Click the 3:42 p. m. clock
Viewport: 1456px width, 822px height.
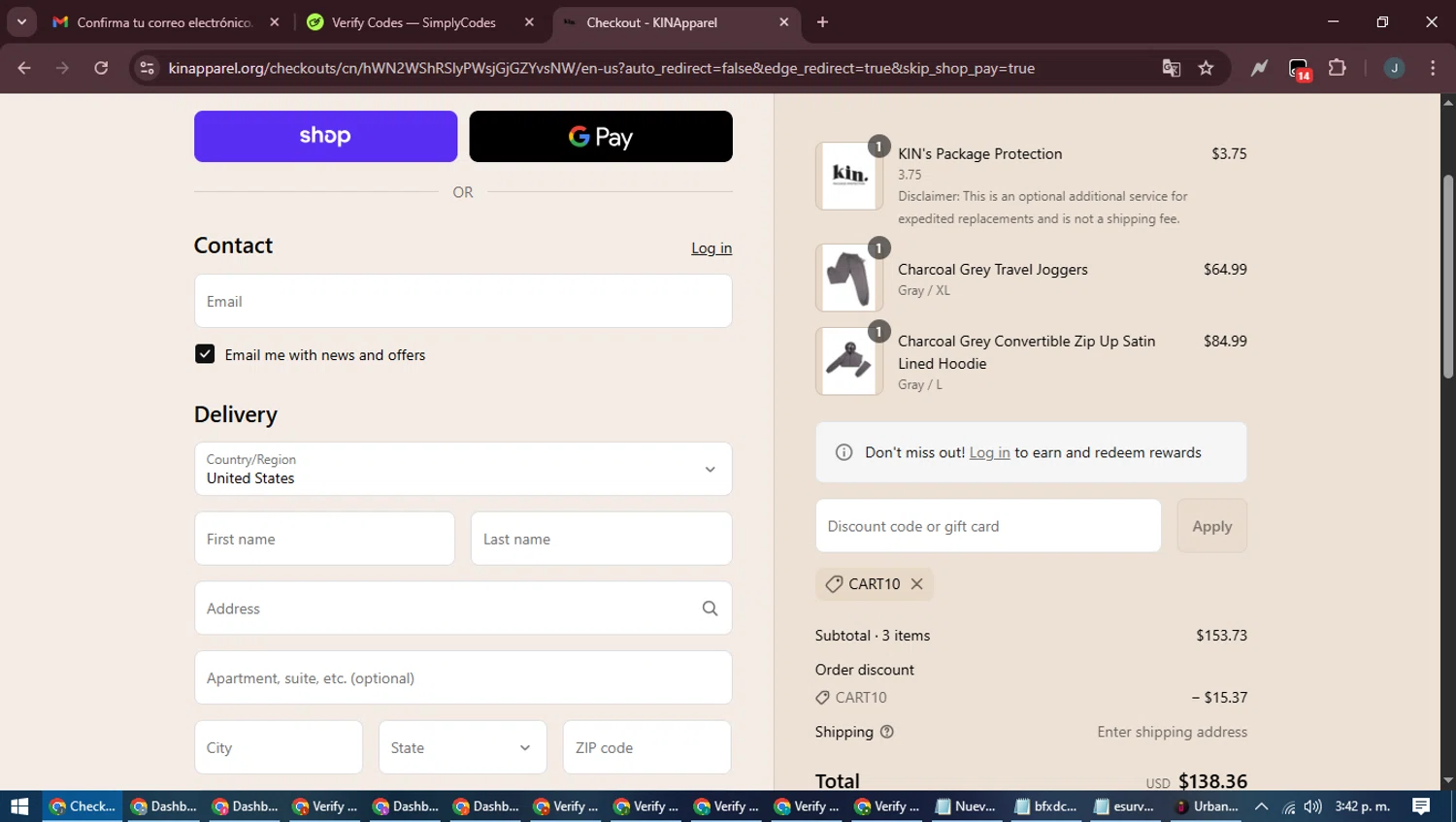[x=1363, y=806]
